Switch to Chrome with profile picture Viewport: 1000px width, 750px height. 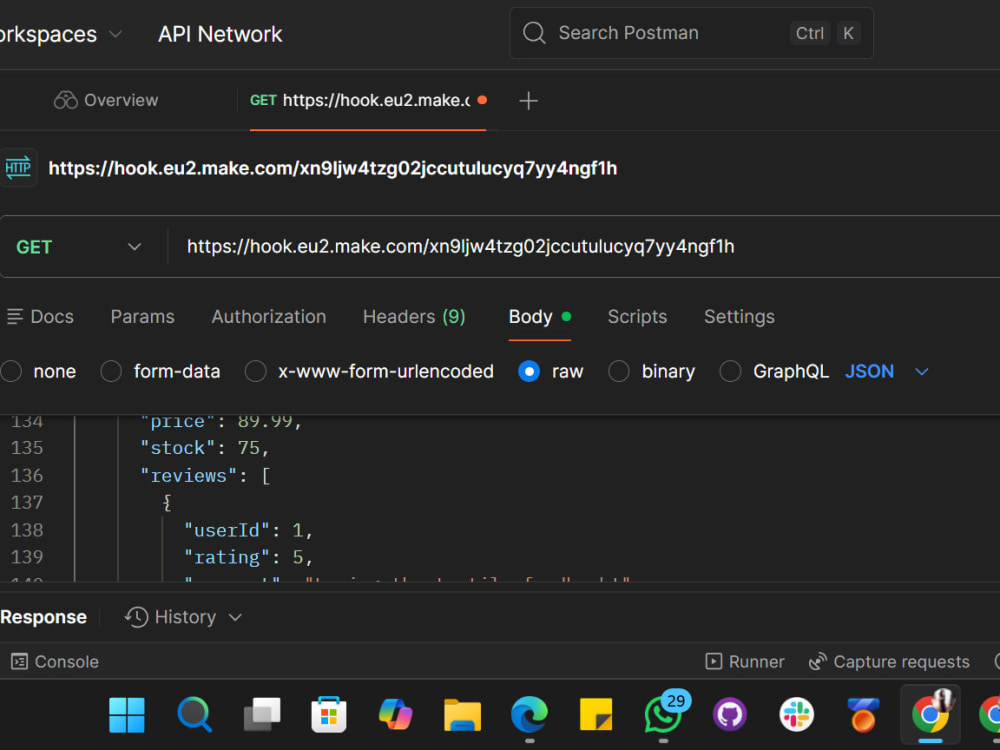click(x=930, y=715)
